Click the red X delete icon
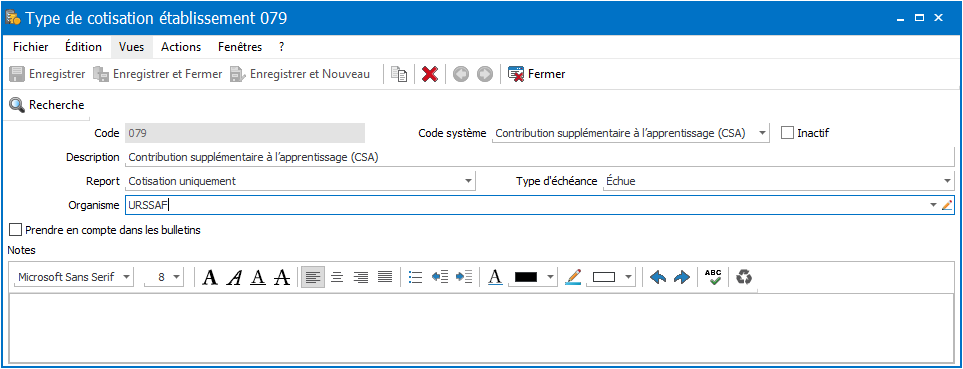 430,74
